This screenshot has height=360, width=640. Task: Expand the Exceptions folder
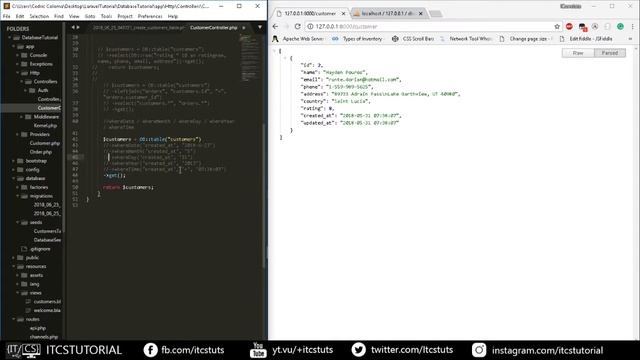pos(18,64)
